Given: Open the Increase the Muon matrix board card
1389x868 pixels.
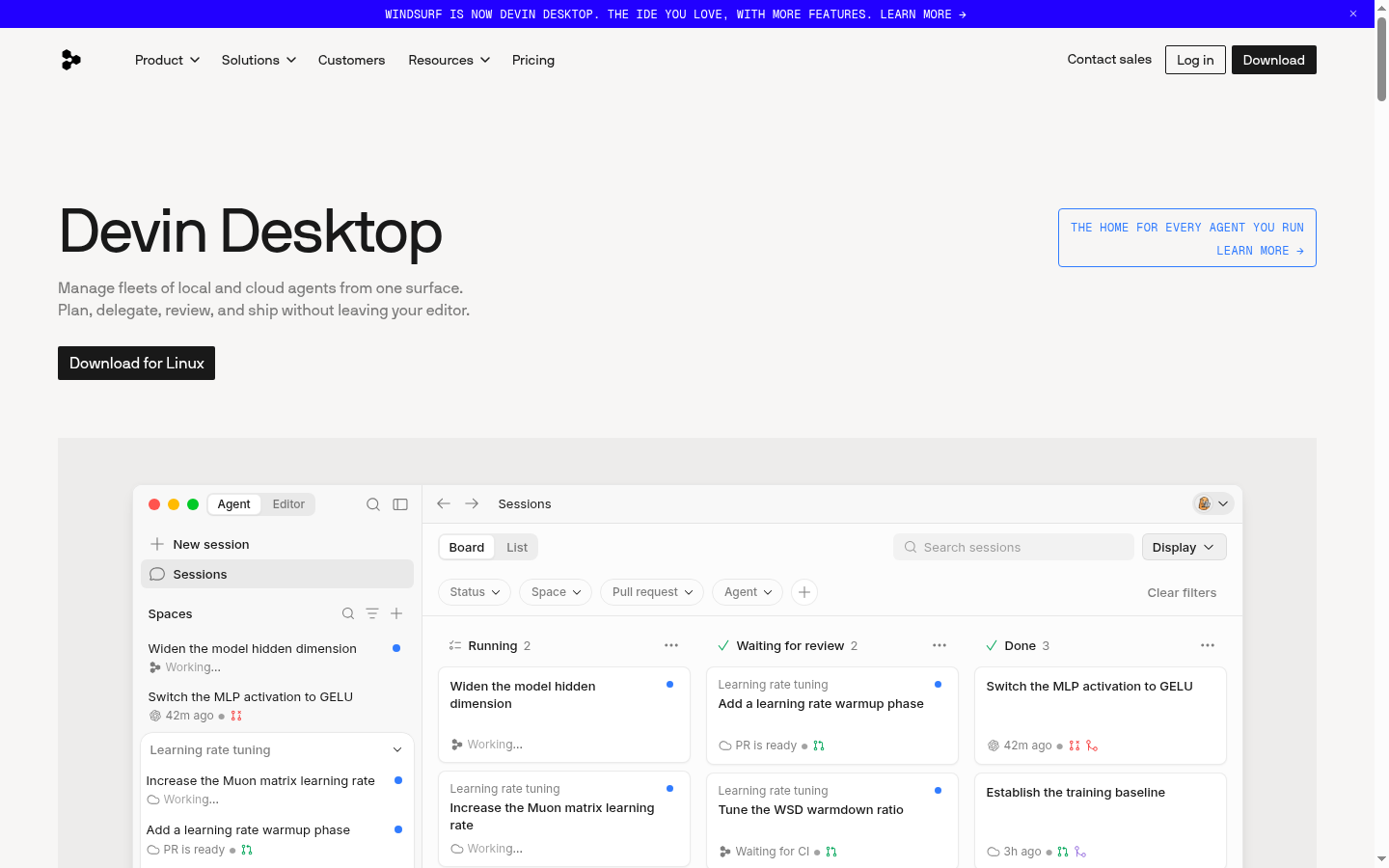Looking at the screenshot, I should click(564, 818).
